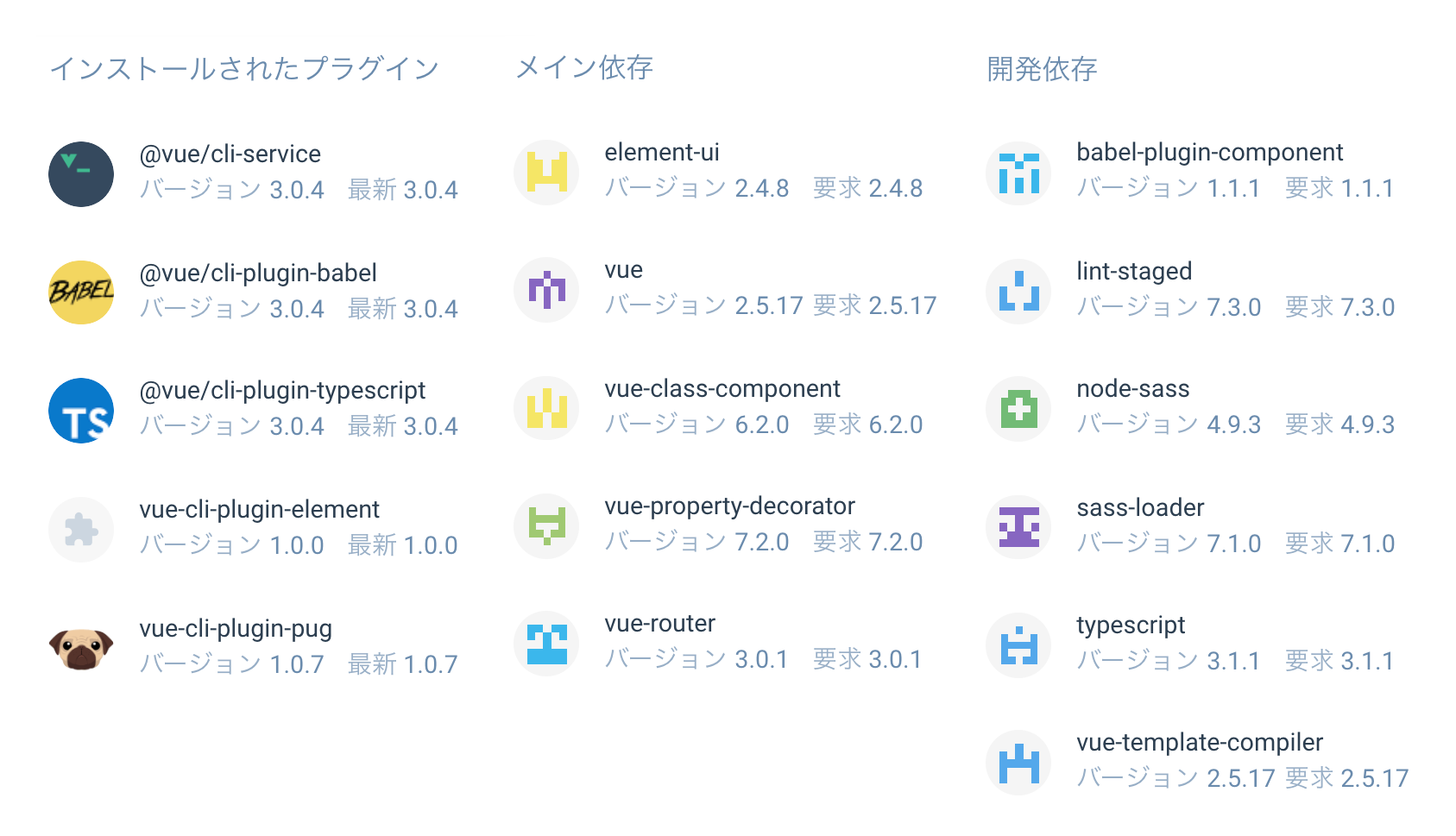Screen dimensions: 1456x836
Task: Click the pug dog face icon
Action: (81, 648)
